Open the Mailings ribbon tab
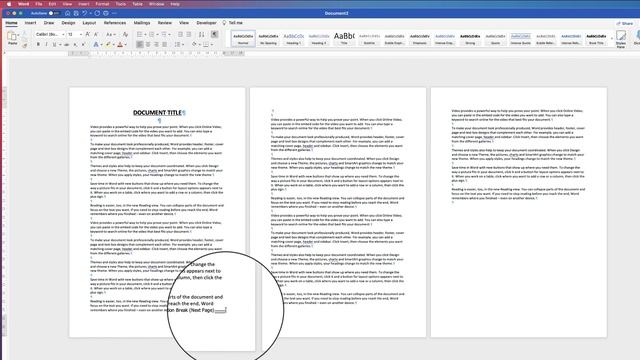The width and height of the screenshot is (640, 360). pyautogui.click(x=142, y=23)
